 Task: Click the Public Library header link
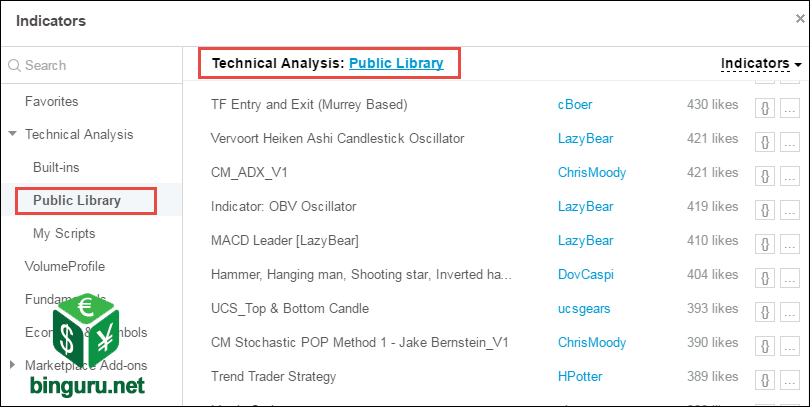396,63
